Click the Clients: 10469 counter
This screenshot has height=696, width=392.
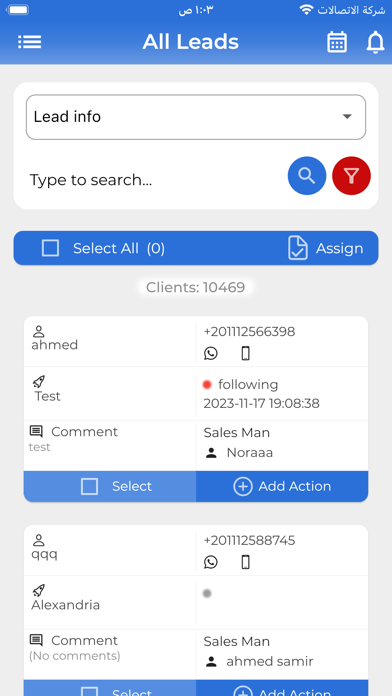point(196,288)
